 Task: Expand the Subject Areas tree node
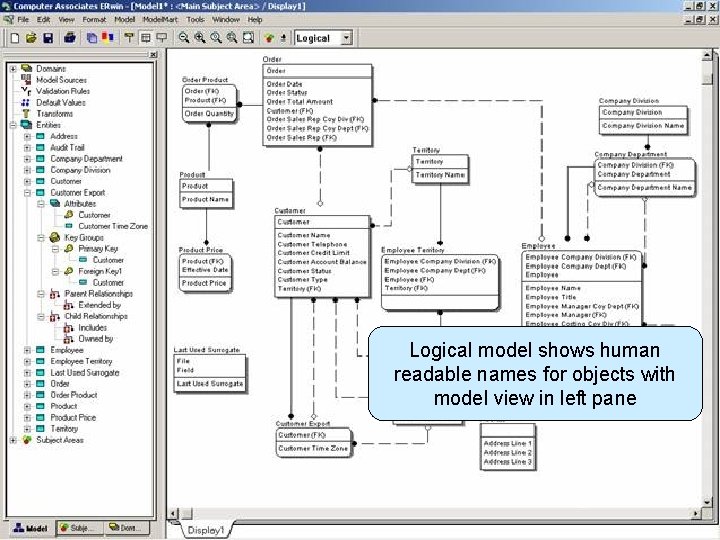tap(13, 440)
